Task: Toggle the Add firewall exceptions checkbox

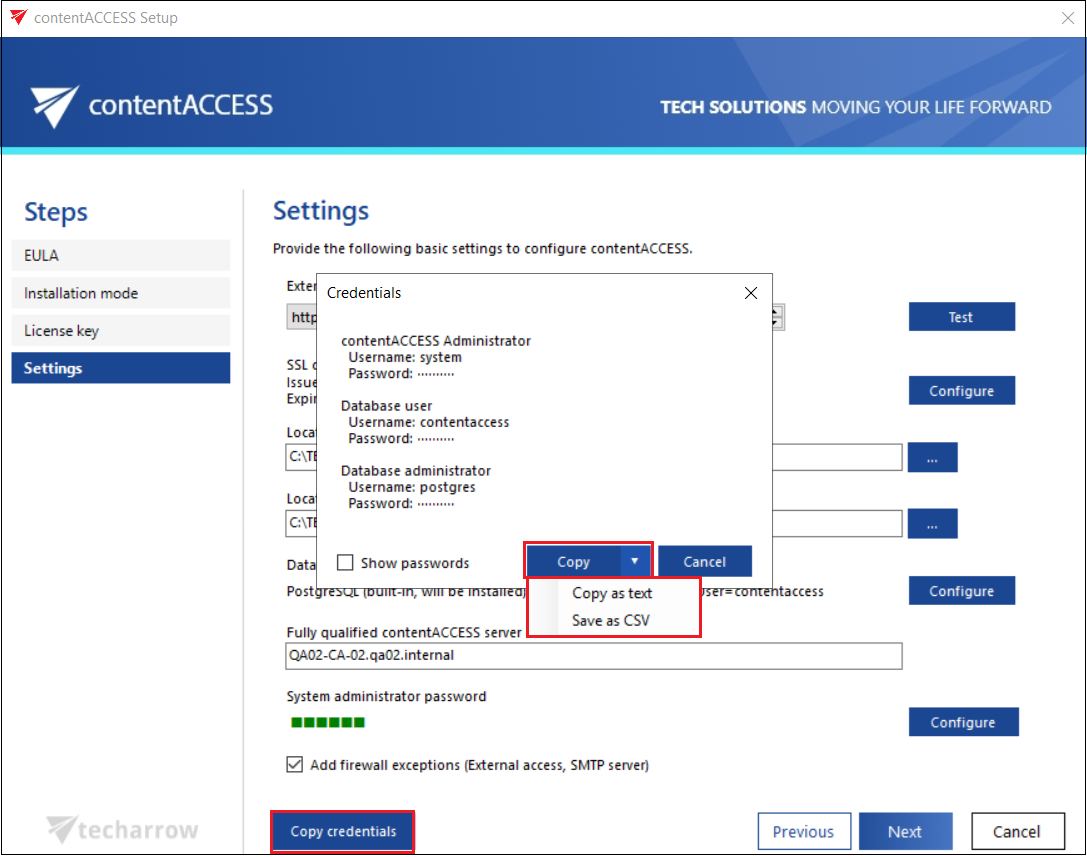Action: coord(294,765)
